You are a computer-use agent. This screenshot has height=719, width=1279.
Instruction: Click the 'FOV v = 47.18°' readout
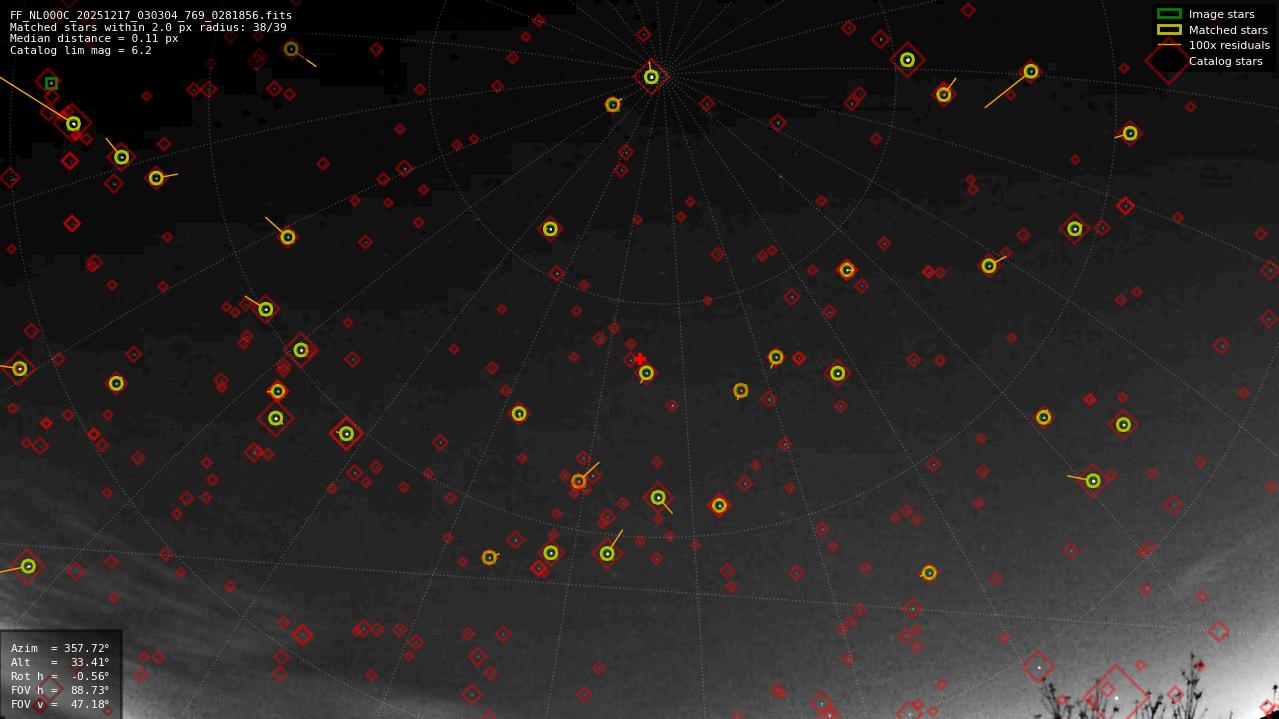coord(60,704)
